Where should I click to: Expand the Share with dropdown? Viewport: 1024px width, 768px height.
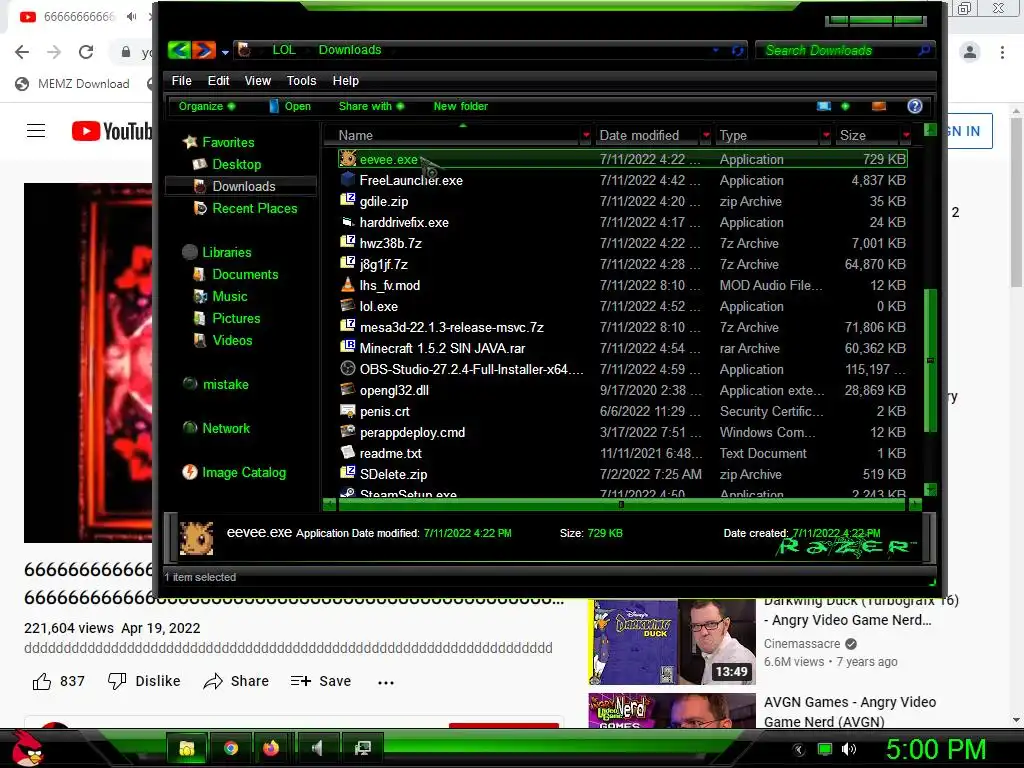371,106
